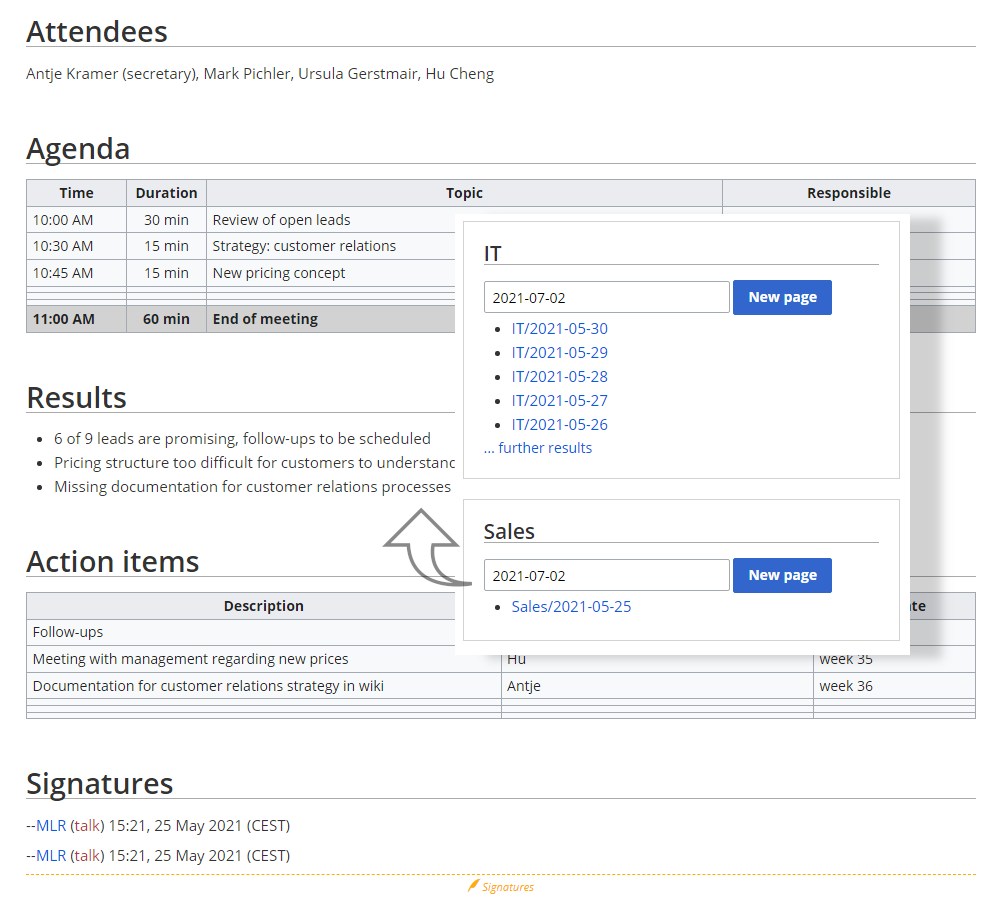Click the attendees names line
Screen dimensions: 1008x923
click(260, 74)
